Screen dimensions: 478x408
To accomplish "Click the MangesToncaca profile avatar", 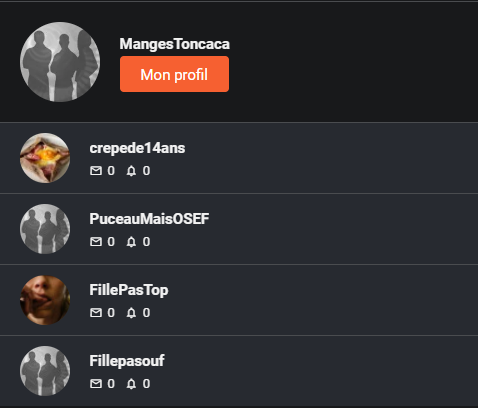I will pyautogui.click(x=60, y=62).
